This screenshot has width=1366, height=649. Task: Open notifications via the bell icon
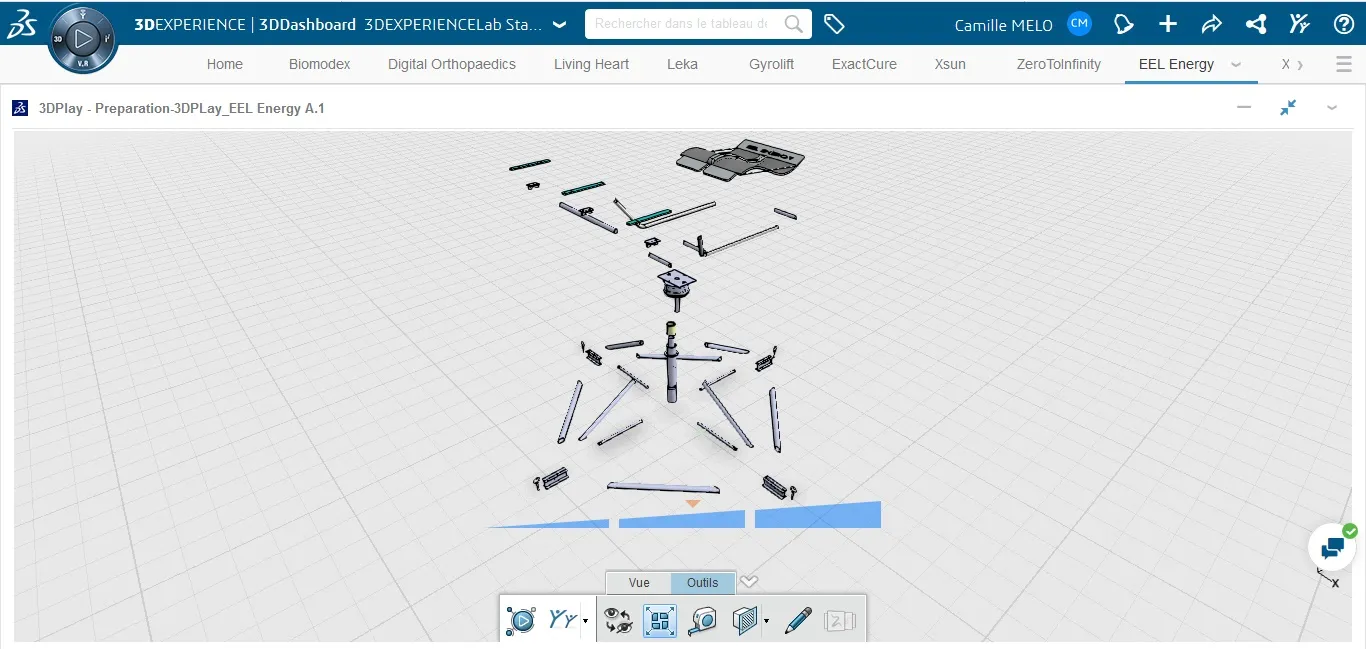[1123, 23]
